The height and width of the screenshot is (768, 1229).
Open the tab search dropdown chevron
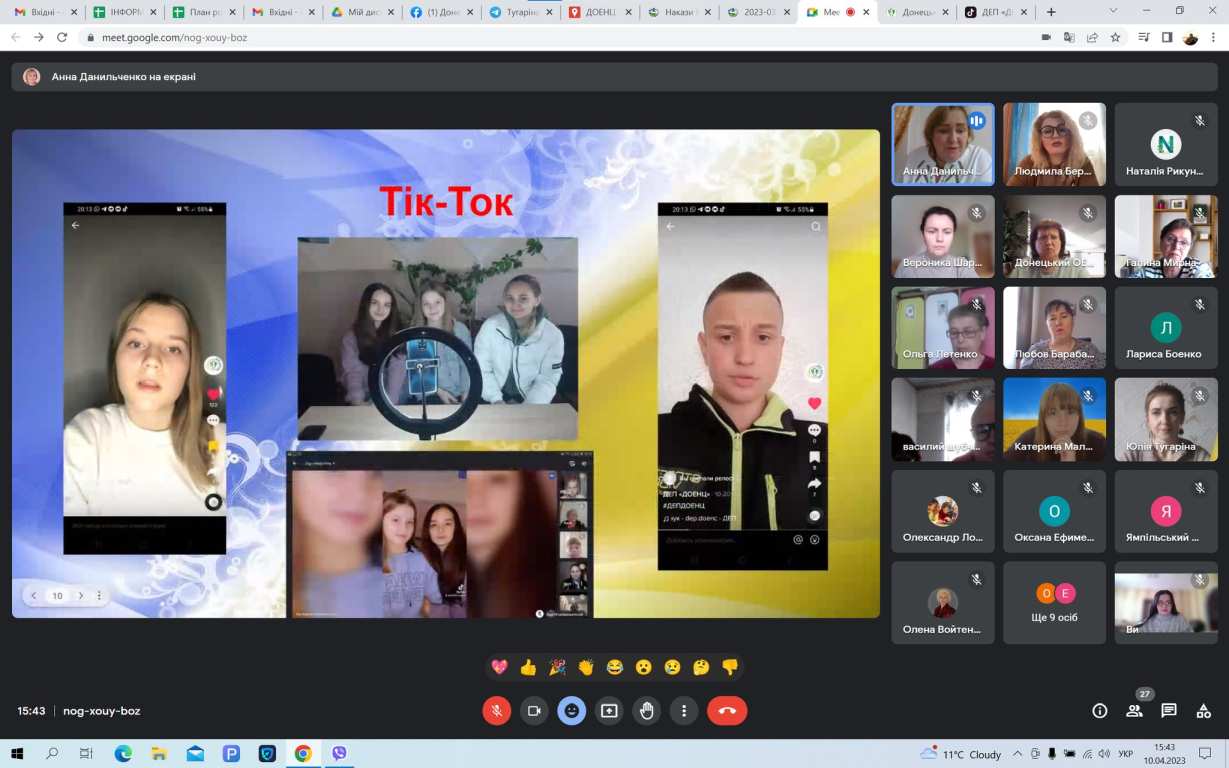pos(1113,11)
